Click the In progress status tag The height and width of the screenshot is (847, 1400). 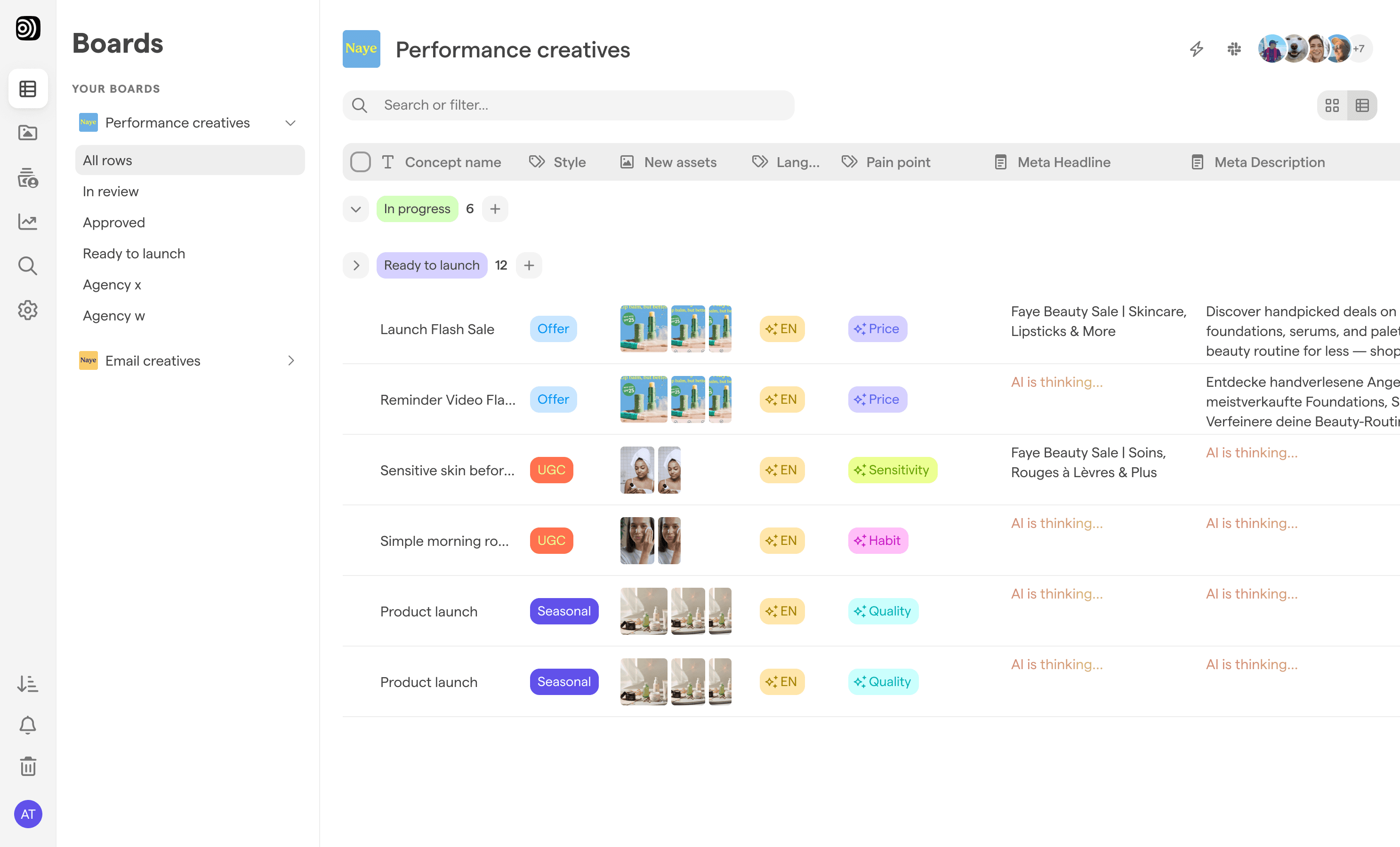click(417, 209)
